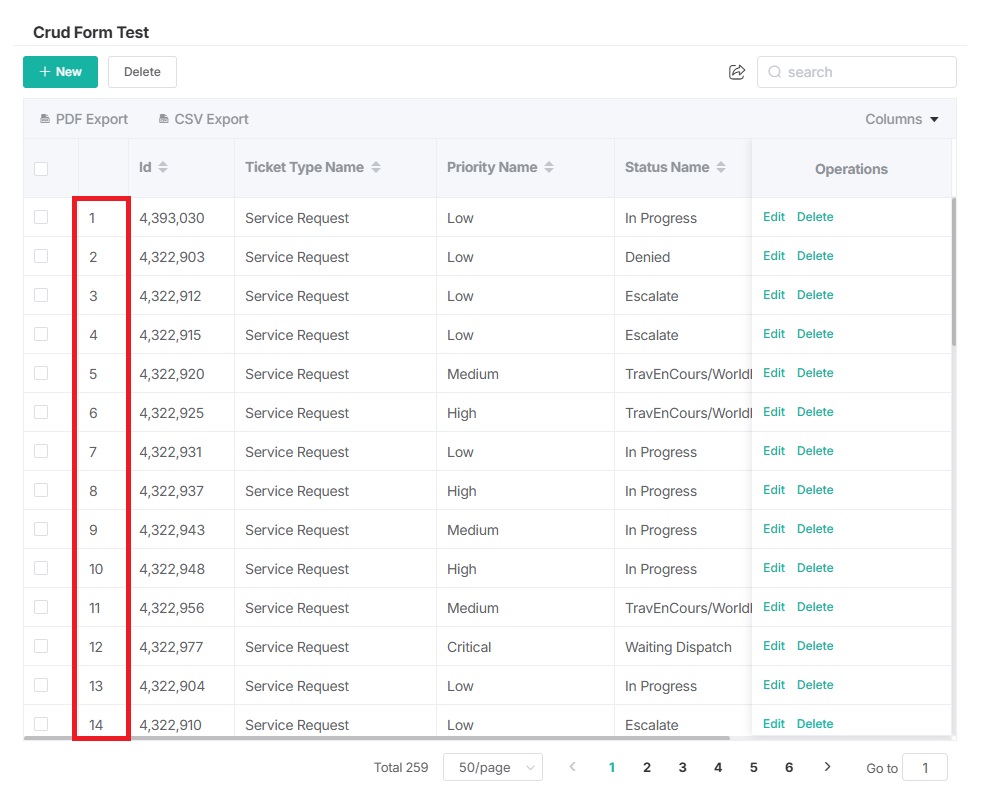Viewport: 983px width, 811px height.
Task: Go to next page with right arrow
Action: (x=827, y=767)
